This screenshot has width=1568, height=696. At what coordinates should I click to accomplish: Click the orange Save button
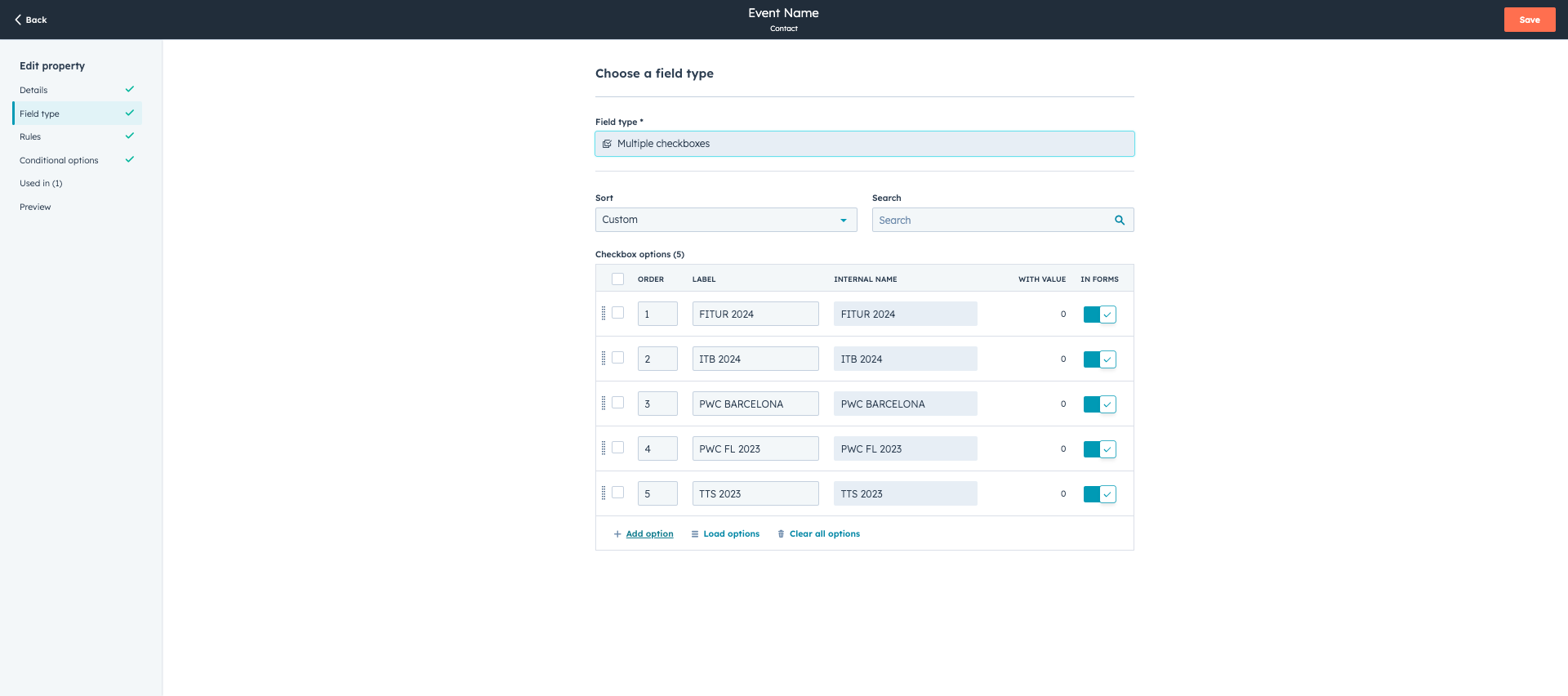(x=1530, y=20)
